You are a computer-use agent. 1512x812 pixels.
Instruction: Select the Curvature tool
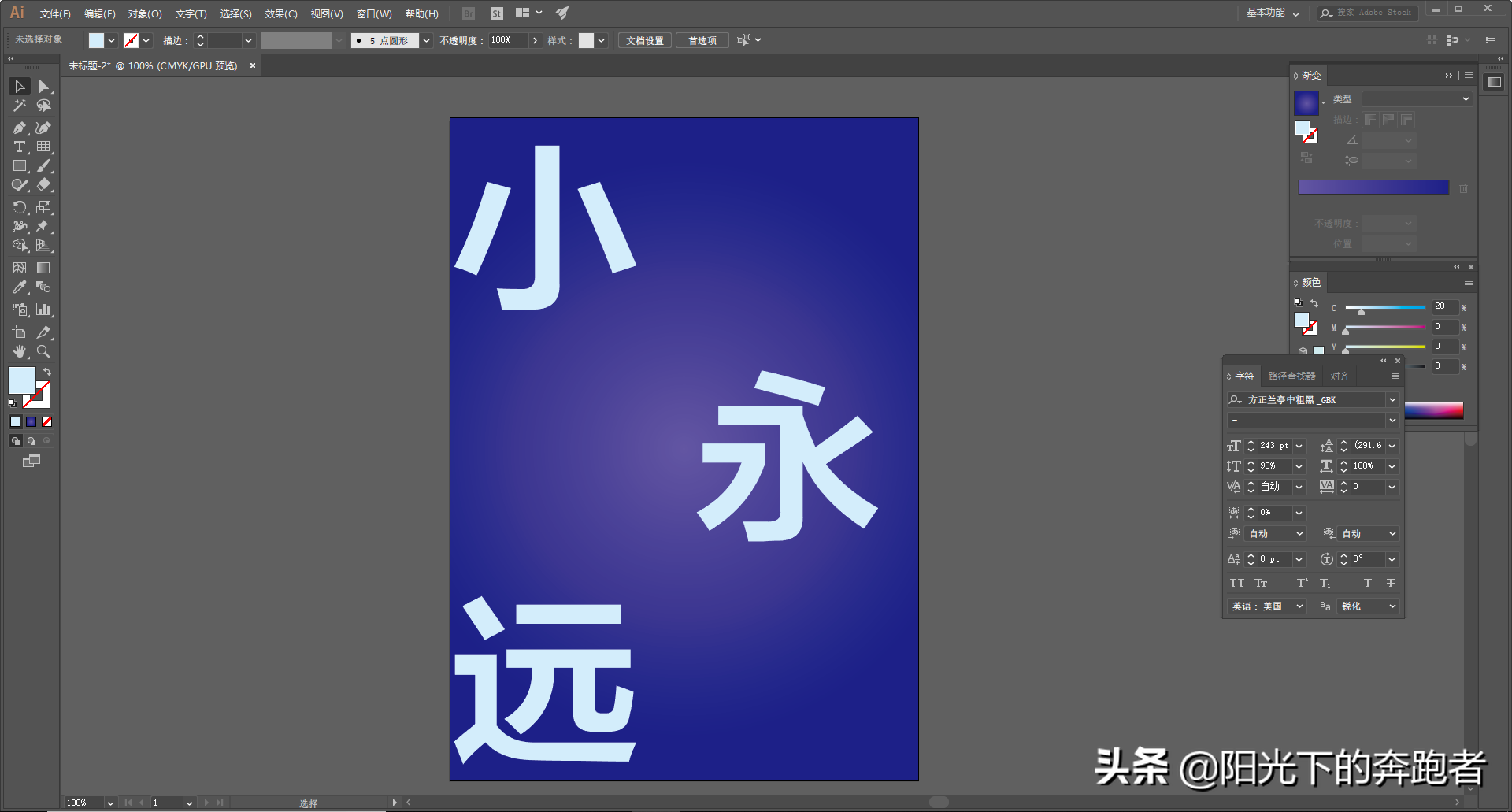click(x=44, y=128)
